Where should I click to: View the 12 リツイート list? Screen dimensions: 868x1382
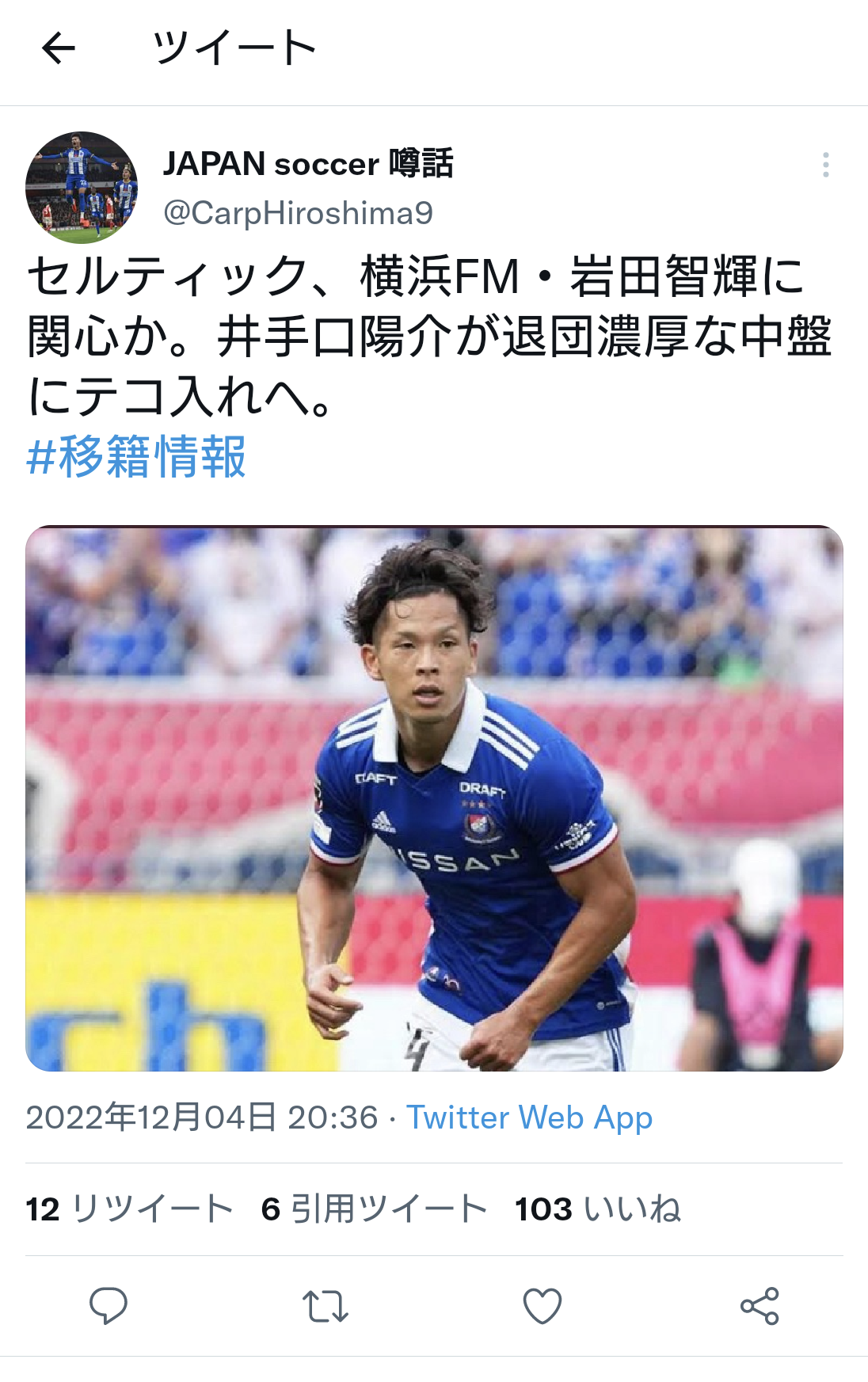coord(129,1209)
